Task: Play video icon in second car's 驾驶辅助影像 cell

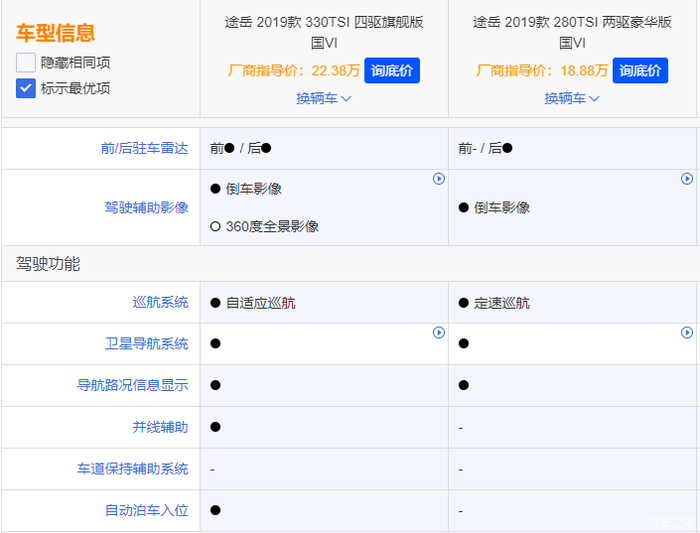Action: [x=687, y=179]
